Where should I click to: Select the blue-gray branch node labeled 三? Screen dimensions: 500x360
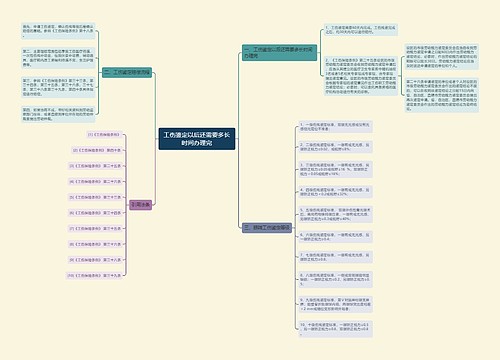coord(267,228)
